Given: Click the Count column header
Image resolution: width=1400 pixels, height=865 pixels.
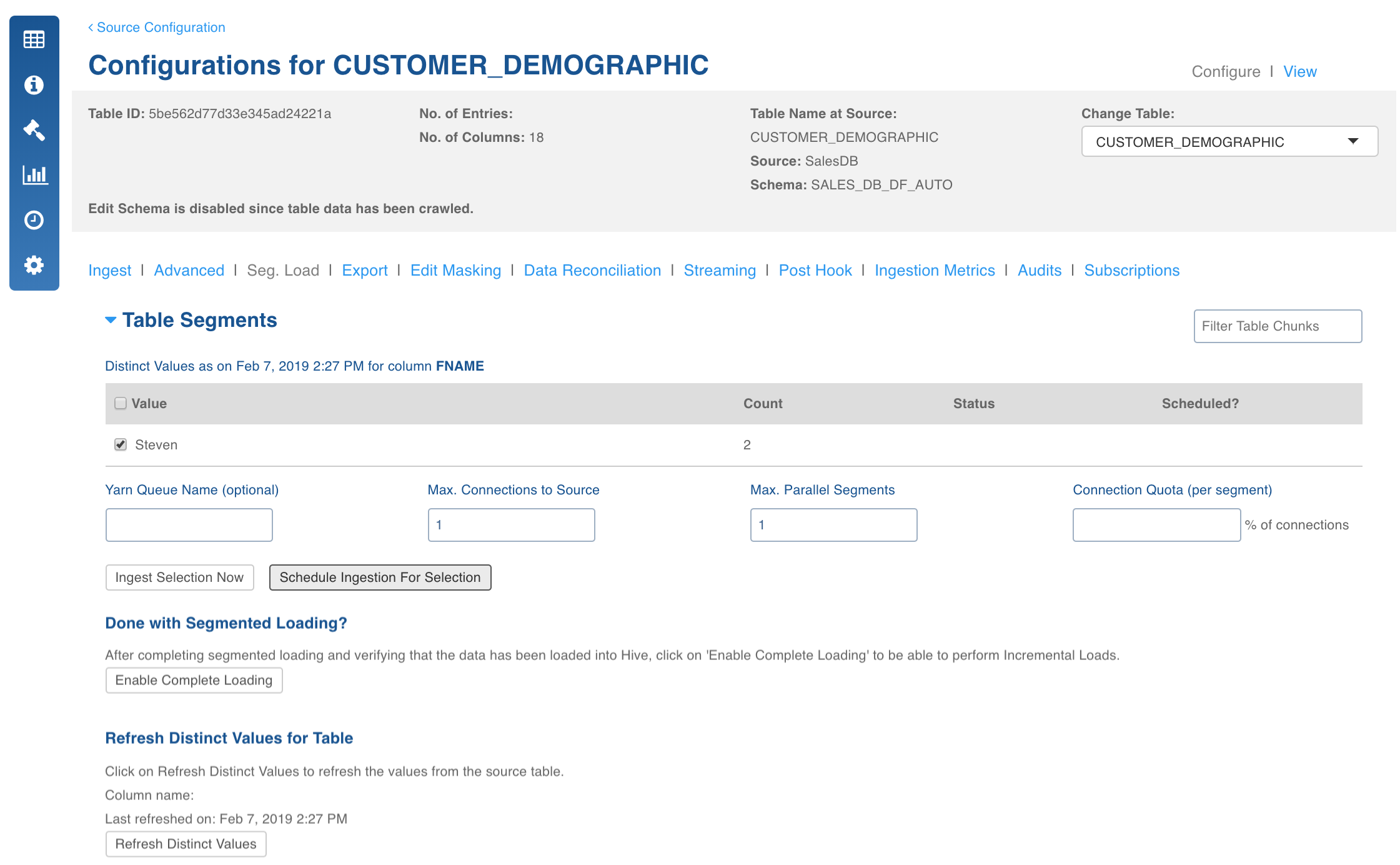Looking at the screenshot, I should (x=763, y=404).
